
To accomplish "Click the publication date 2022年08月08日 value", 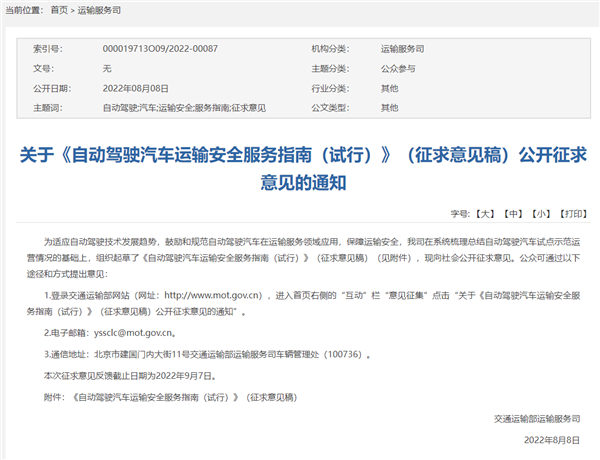I will pos(135,88).
